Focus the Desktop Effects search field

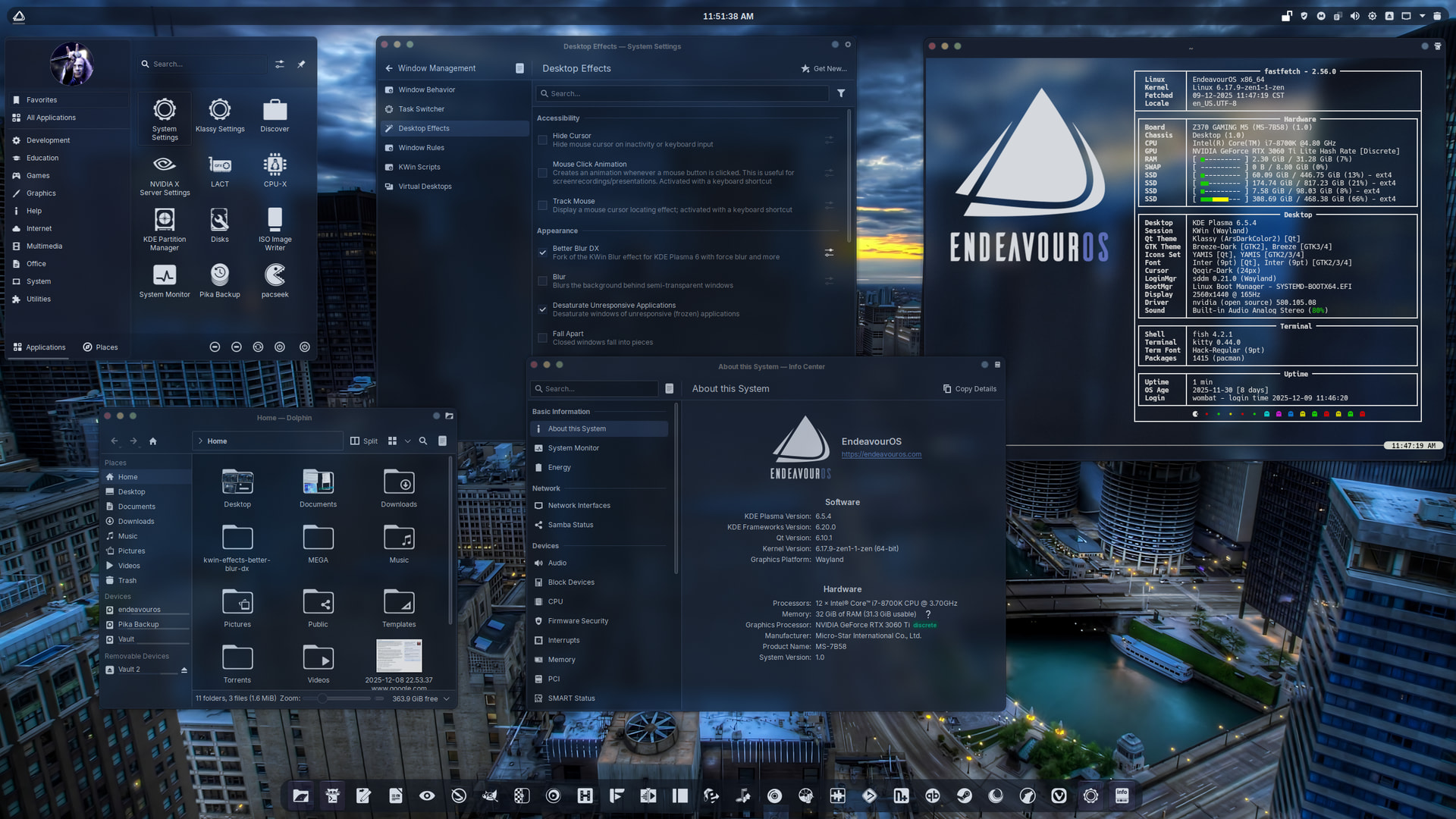(682, 93)
